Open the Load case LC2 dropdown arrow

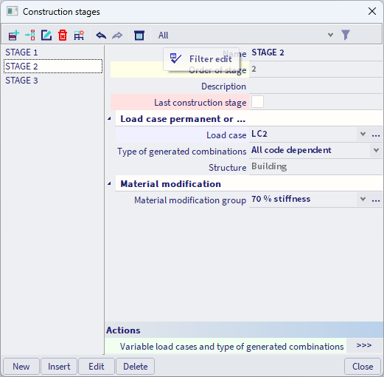(363, 134)
